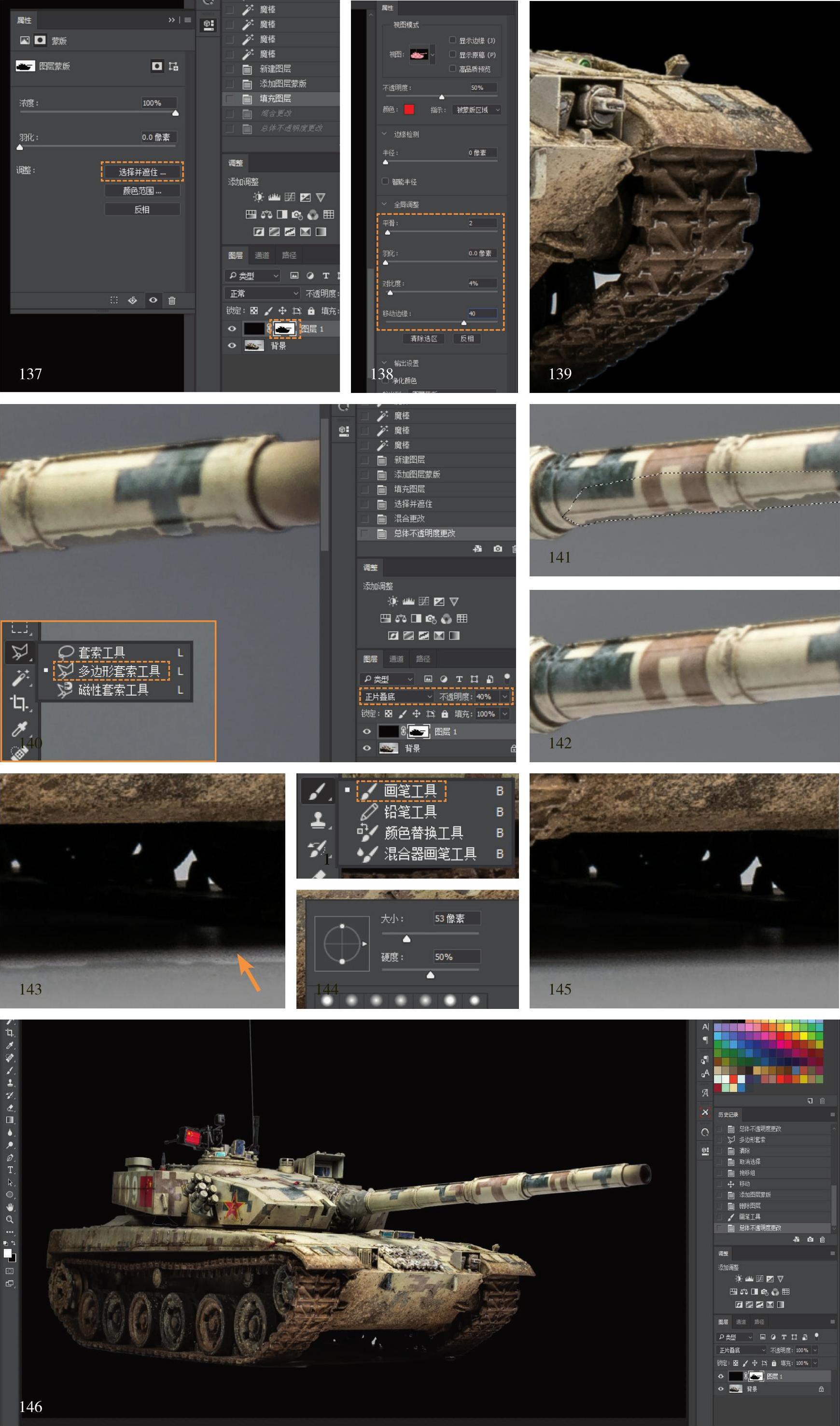Viewport: 840px width, 1426px height.
Task: Collapse the 边缘检测 section
Action: [384, 134]
